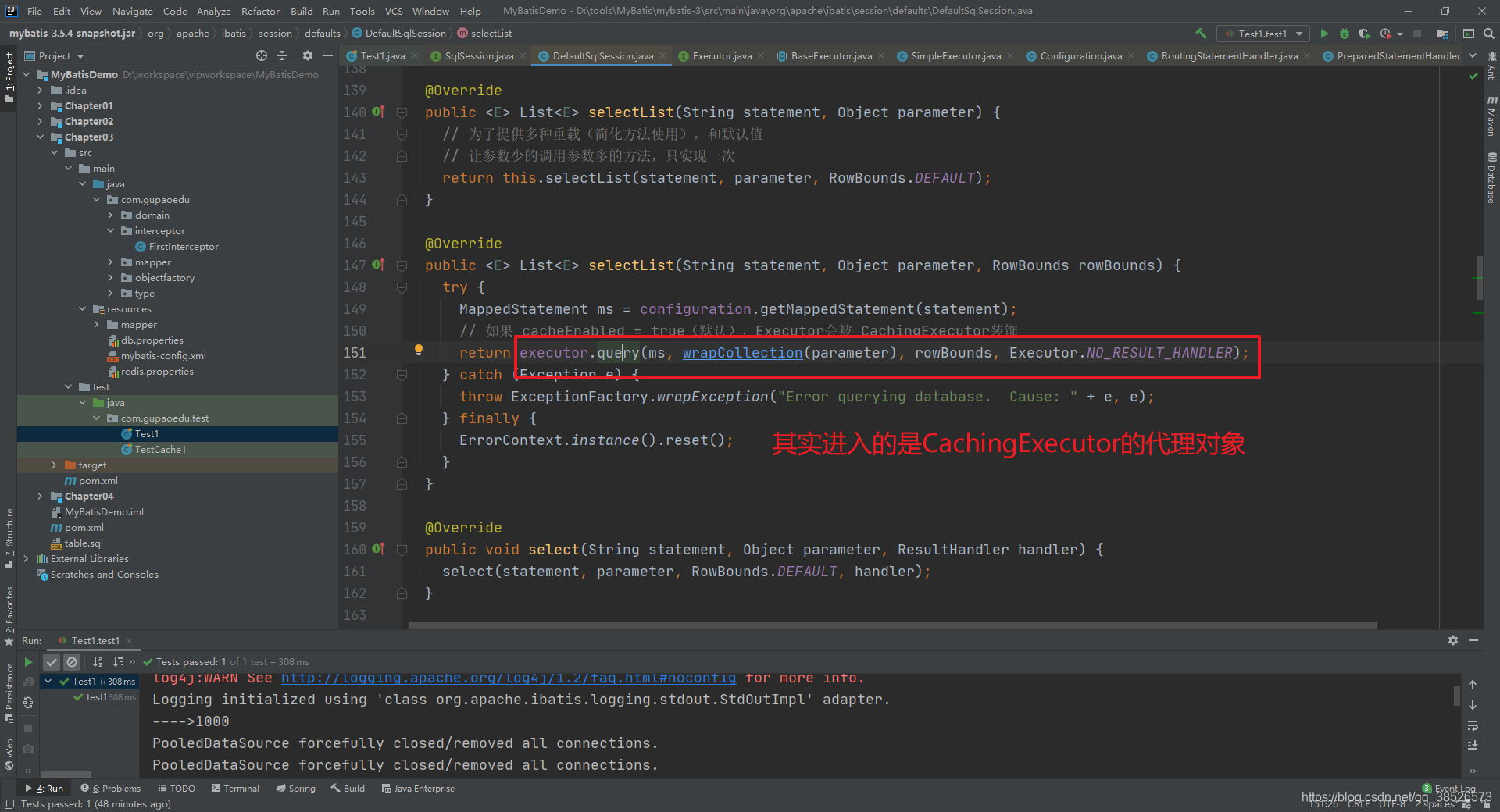This screenshot has height=812, width=1500.
Task: Click override gutter icon at line 160
Action: [x=378, y=549]
